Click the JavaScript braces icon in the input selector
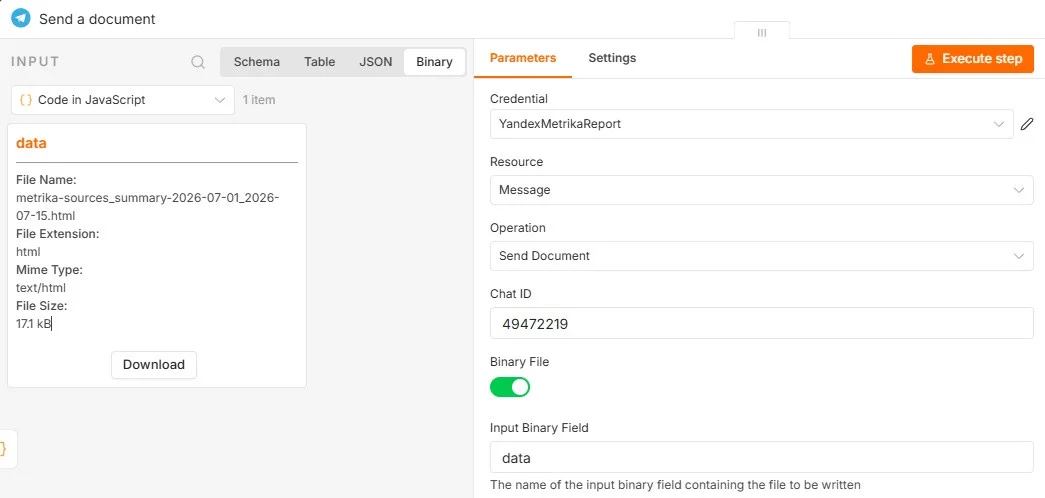 tap(26, 100)
